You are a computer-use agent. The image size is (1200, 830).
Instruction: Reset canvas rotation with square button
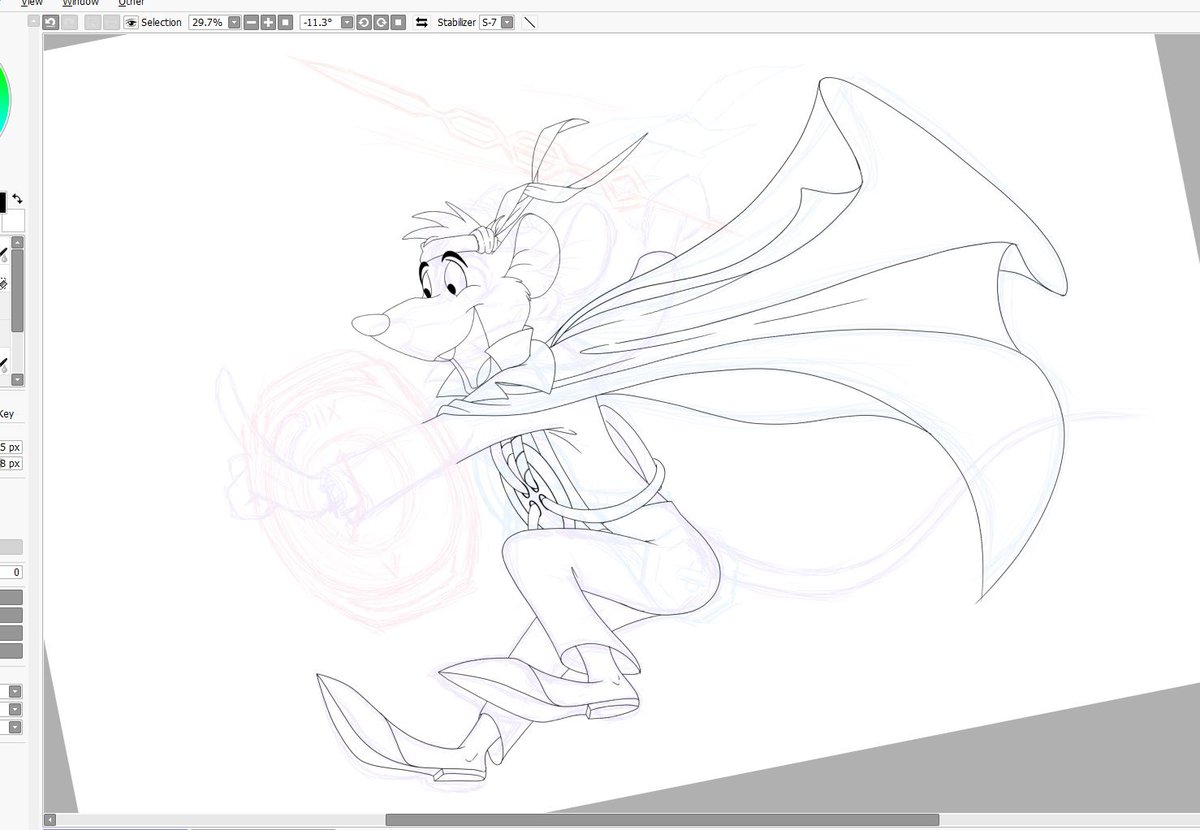[398, 22]
